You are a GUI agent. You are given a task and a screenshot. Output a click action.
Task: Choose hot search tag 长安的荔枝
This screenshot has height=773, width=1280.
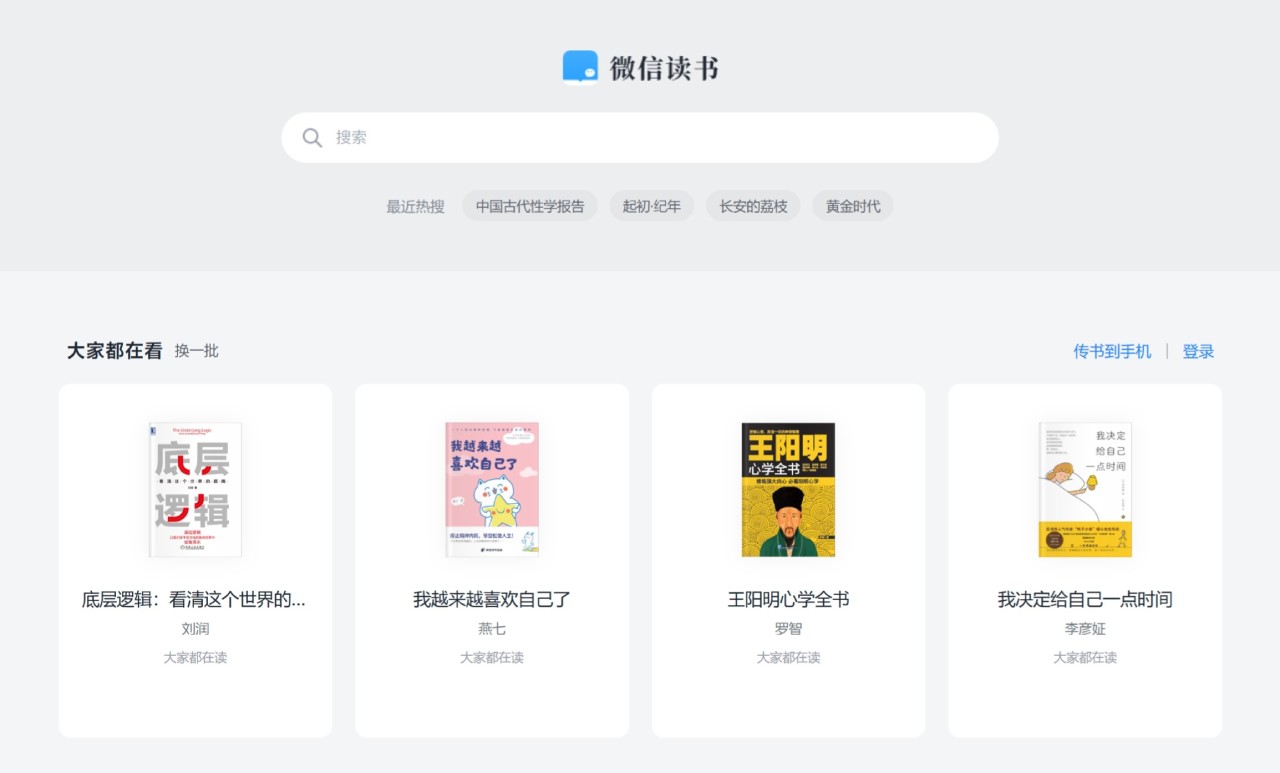click(753, 206)
